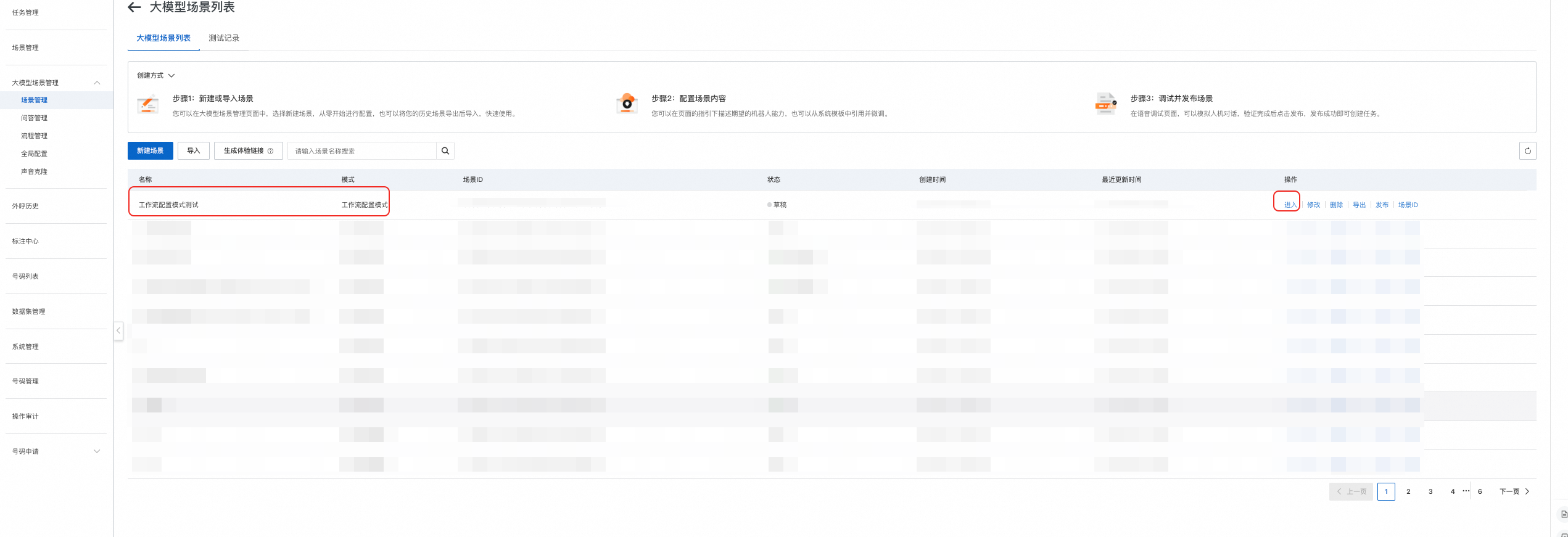This screenshot has width=1568, height=537.
Task: Open 操作审计 in the sidebar
Action: pyautogui.click(x=25, y=416)
